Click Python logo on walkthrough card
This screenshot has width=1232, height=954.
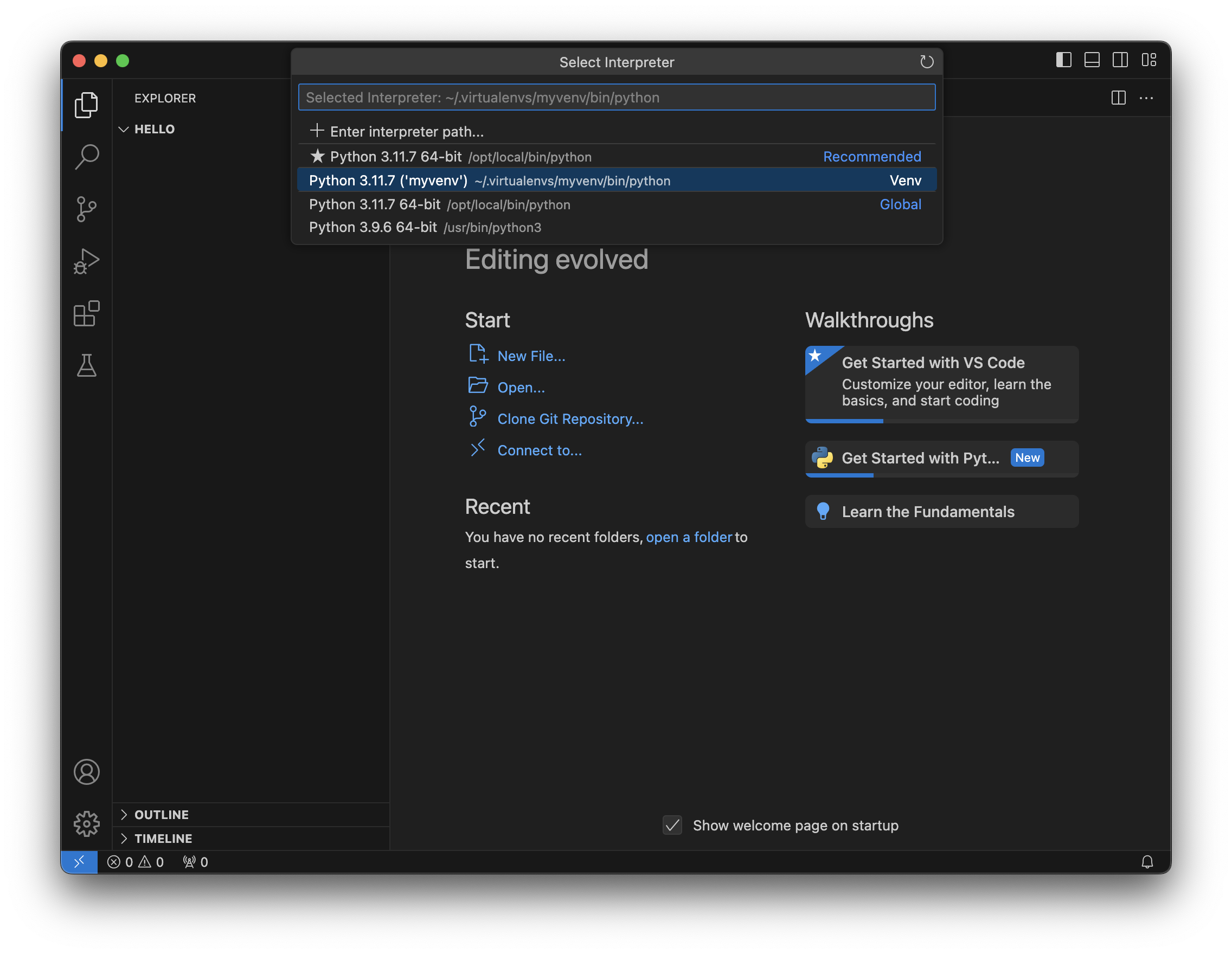click(x=823, y=457)
